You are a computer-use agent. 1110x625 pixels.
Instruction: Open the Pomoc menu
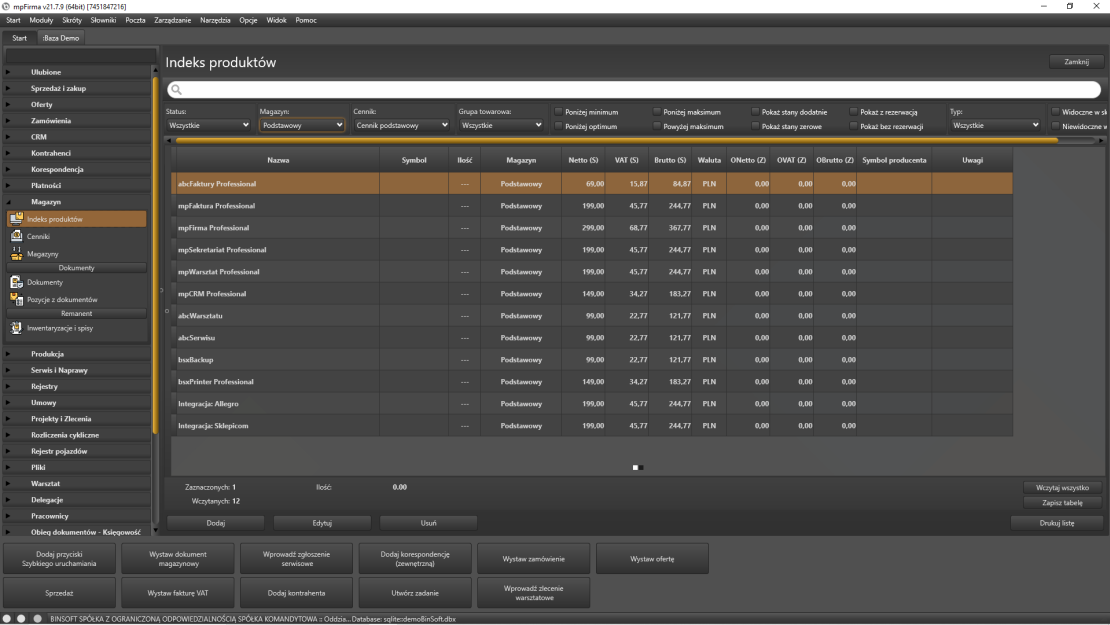(x=306, y=21)
